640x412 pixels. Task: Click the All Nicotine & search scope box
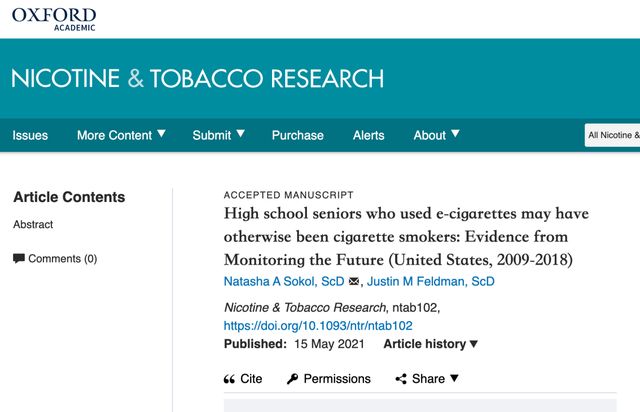pos(612,135)
